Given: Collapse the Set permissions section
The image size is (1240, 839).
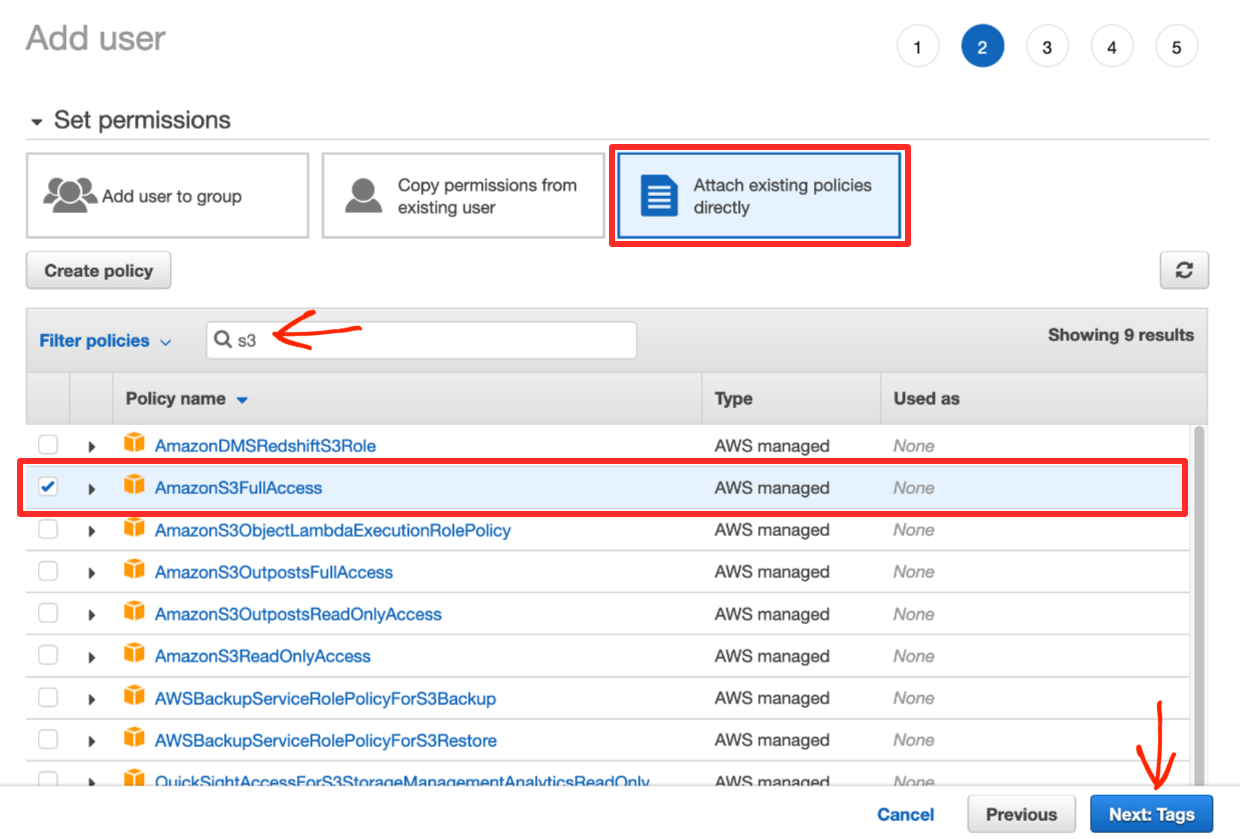Looking at the screenshot, I should [37, 120].
